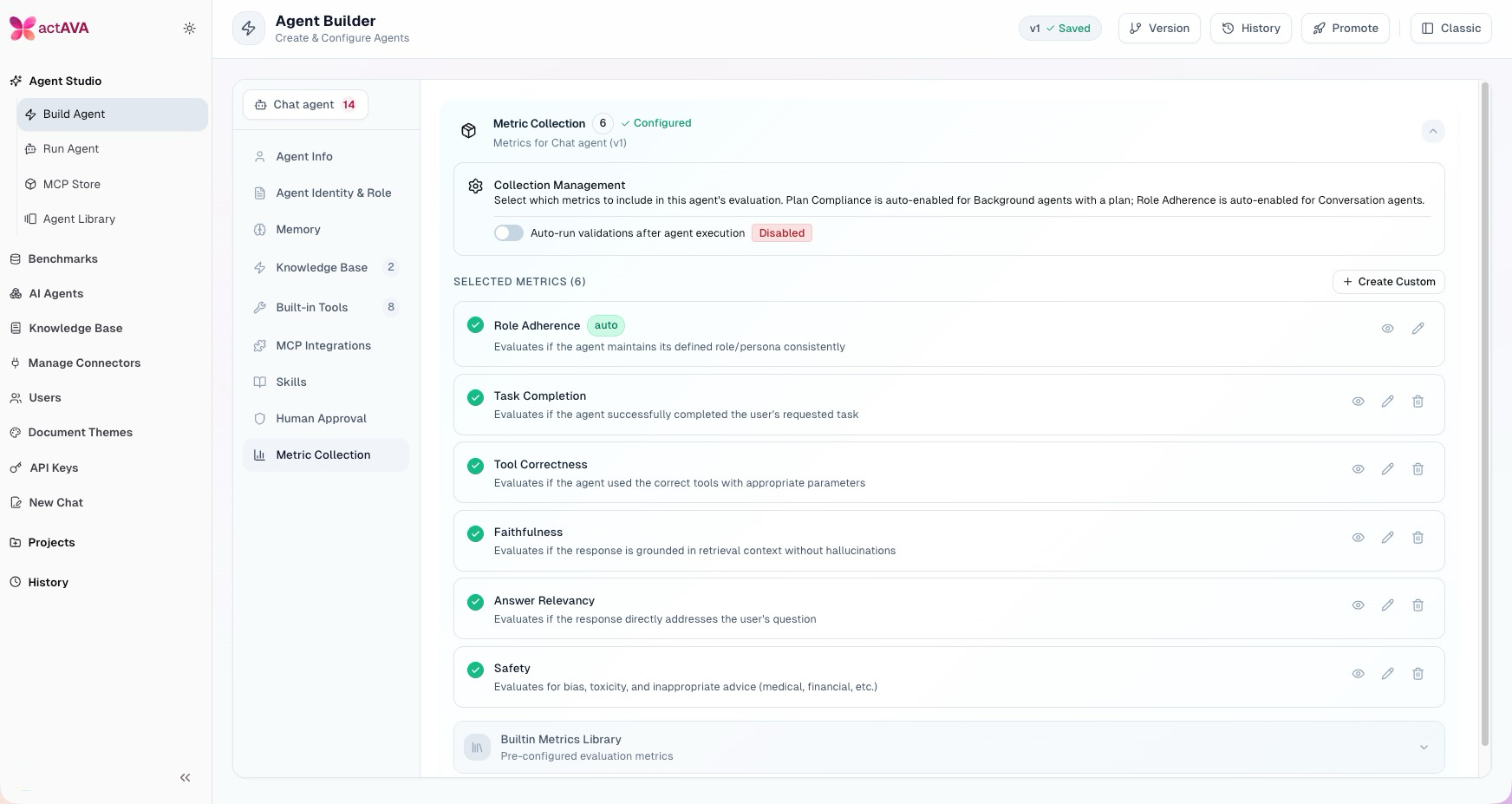The width and height of the screenshot is (1512, 804).
Task: Collapse the Metric Collection panel chevron
Action: (1432, 132)
